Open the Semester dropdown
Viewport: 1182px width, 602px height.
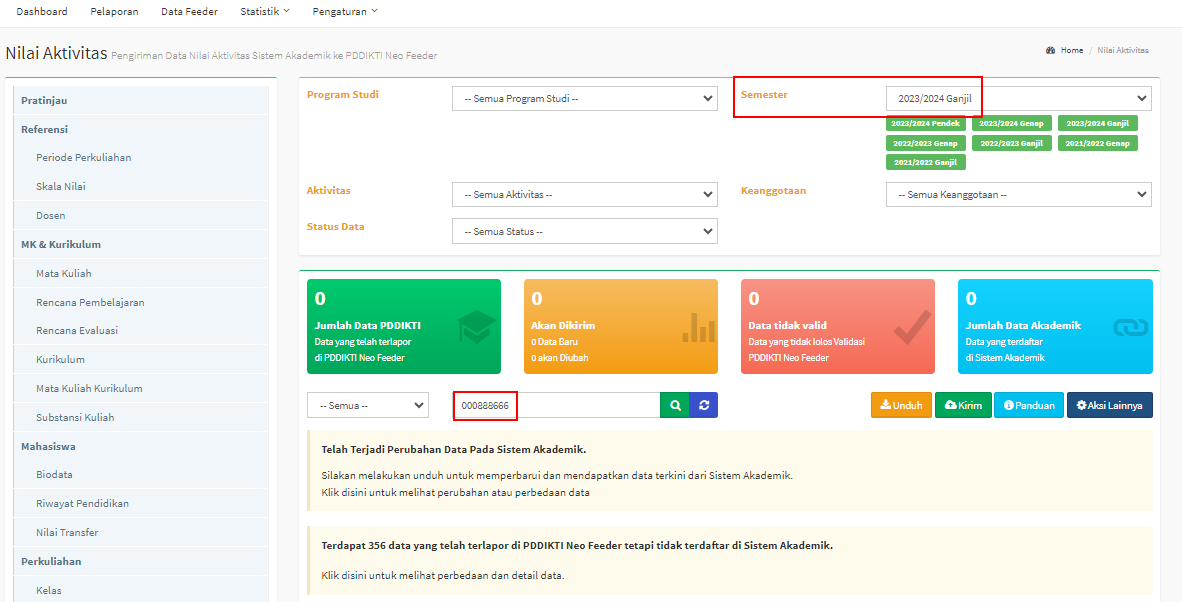[1018, 99]
